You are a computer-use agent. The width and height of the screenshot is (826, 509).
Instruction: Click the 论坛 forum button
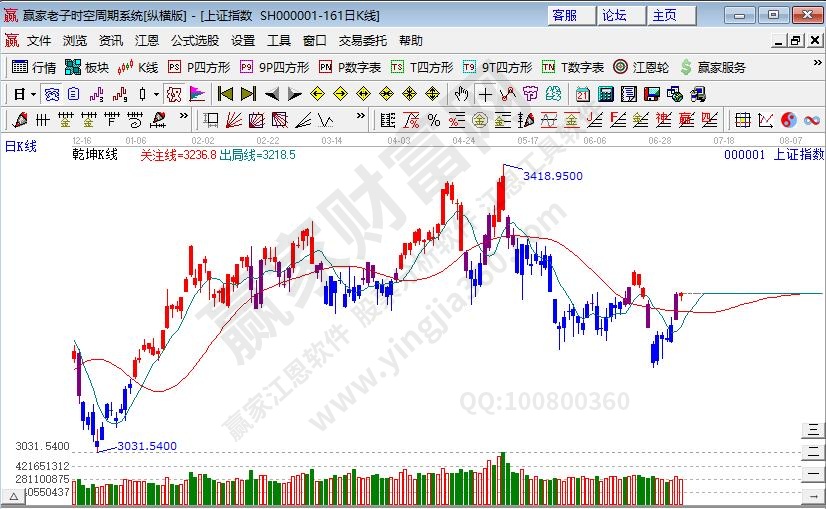(614, 15)
